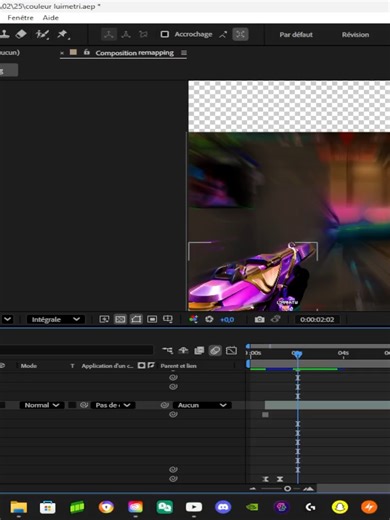This screenshot has height=520, width=390.
Task: Toggle region of interest button
Action: [x=152, y=319]
